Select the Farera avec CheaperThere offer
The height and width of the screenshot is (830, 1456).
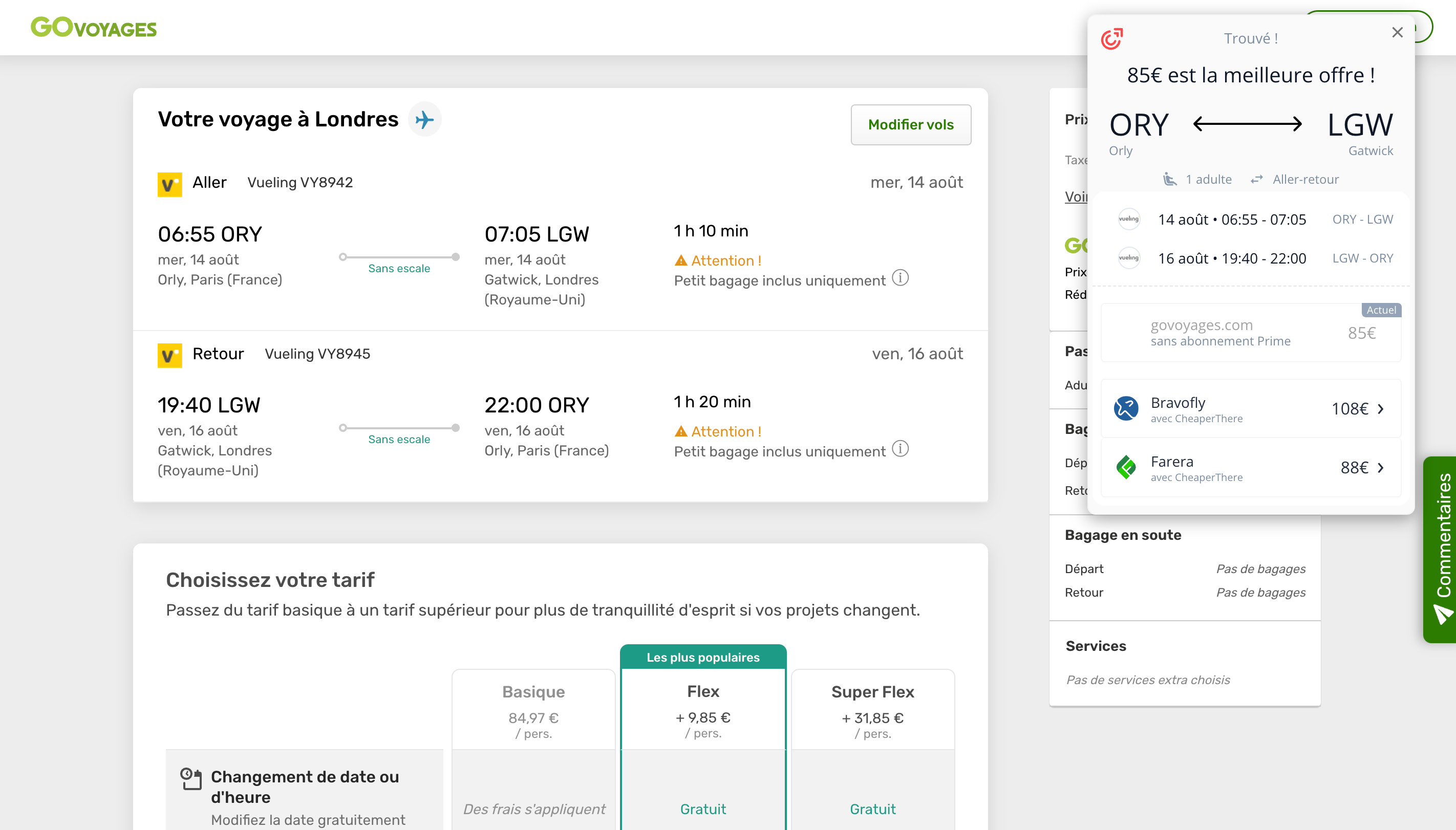1251,467
